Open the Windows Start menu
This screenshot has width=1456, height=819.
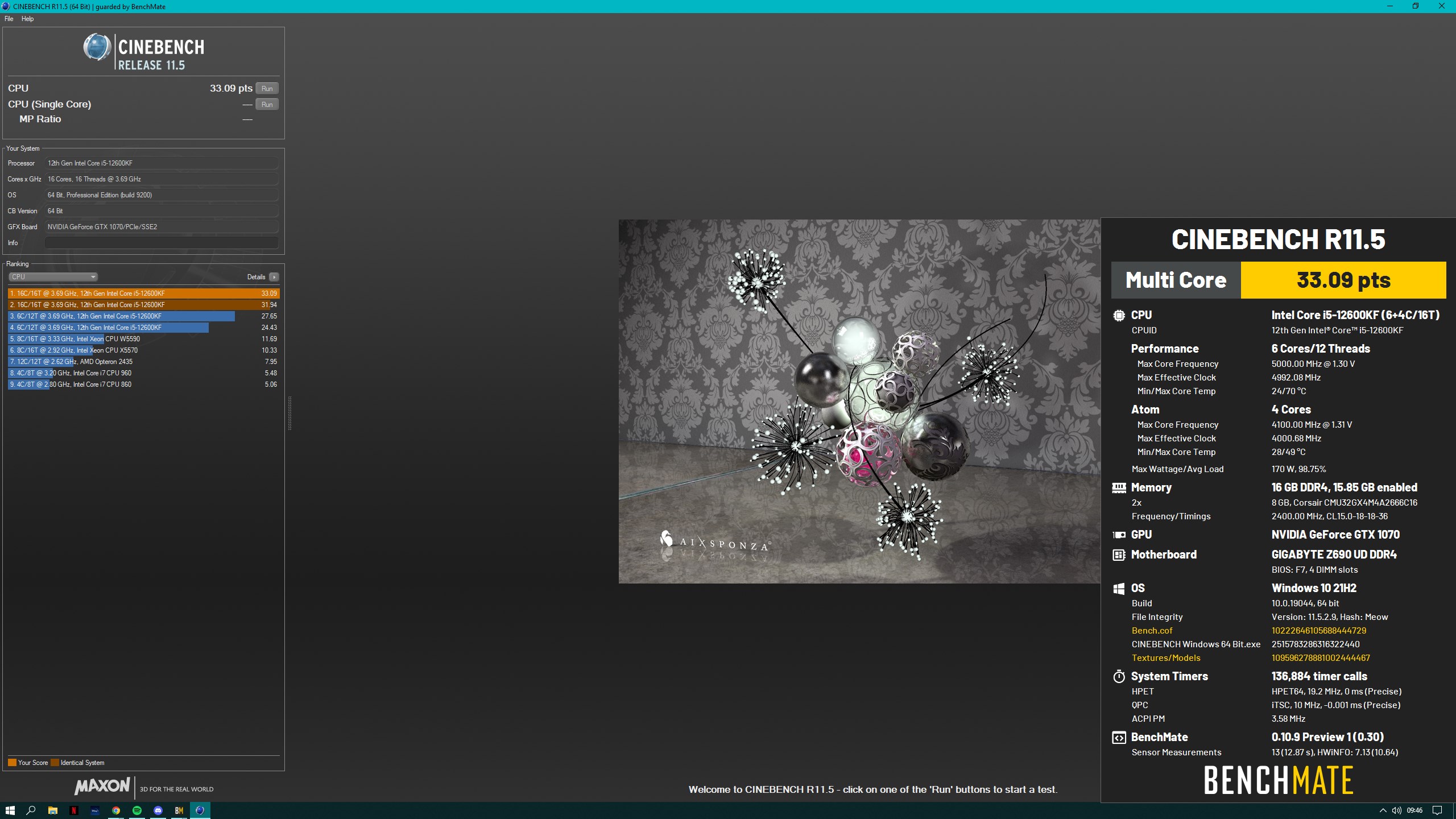[10, 810]
